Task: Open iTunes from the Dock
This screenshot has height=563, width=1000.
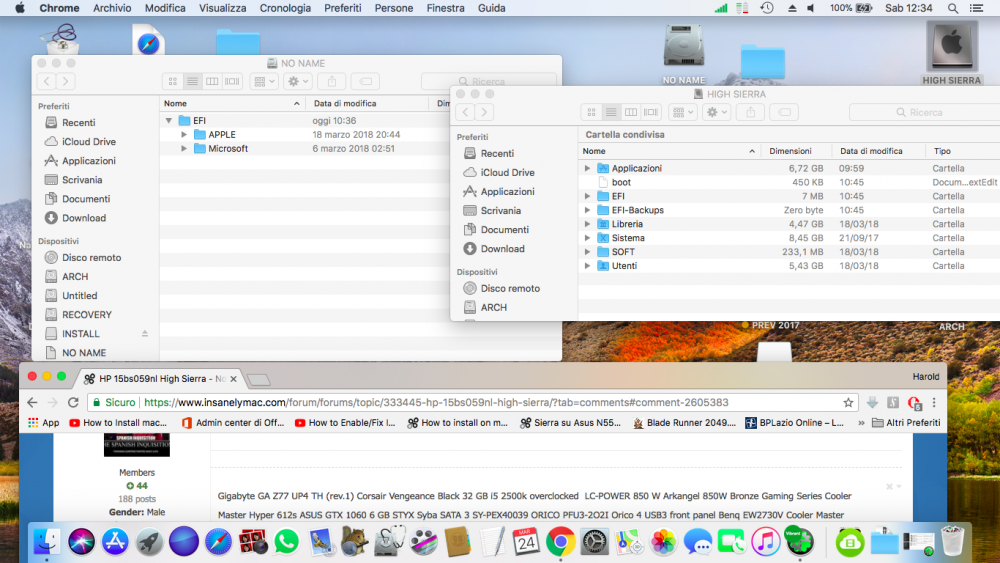Action: [x=766, y=542]
